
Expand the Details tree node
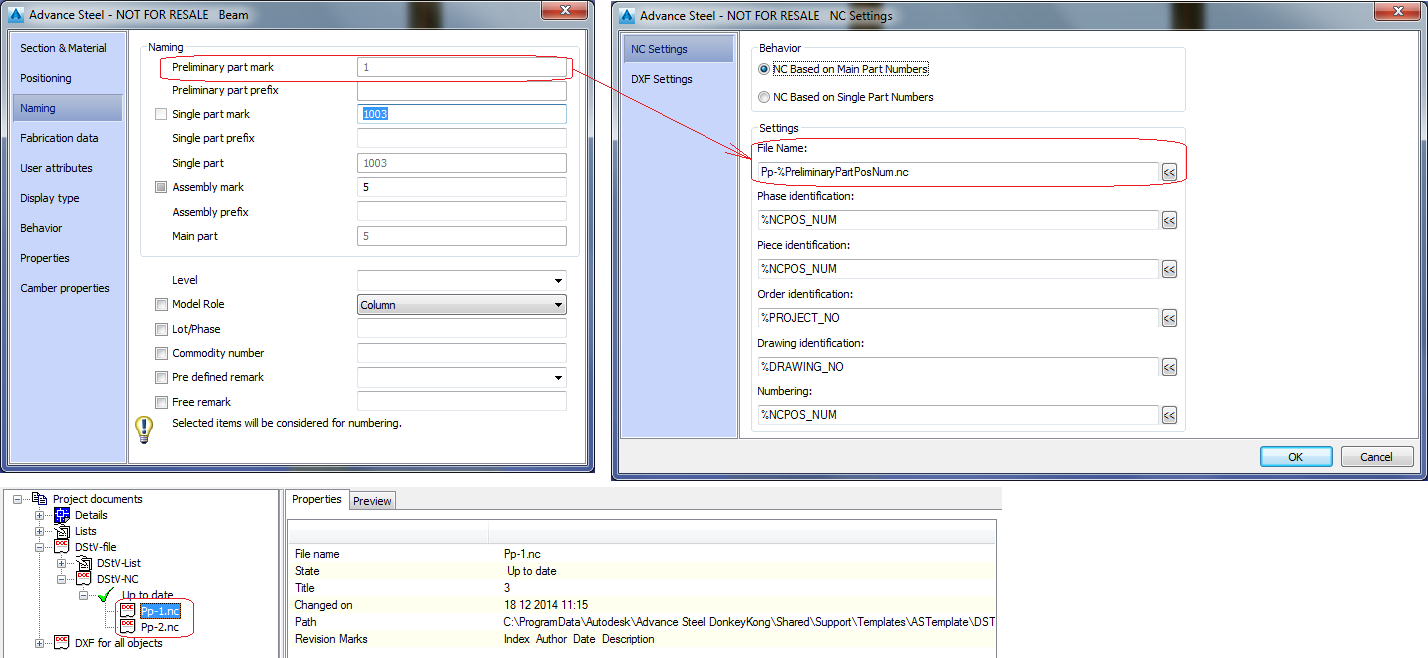[x=41, y=515]
